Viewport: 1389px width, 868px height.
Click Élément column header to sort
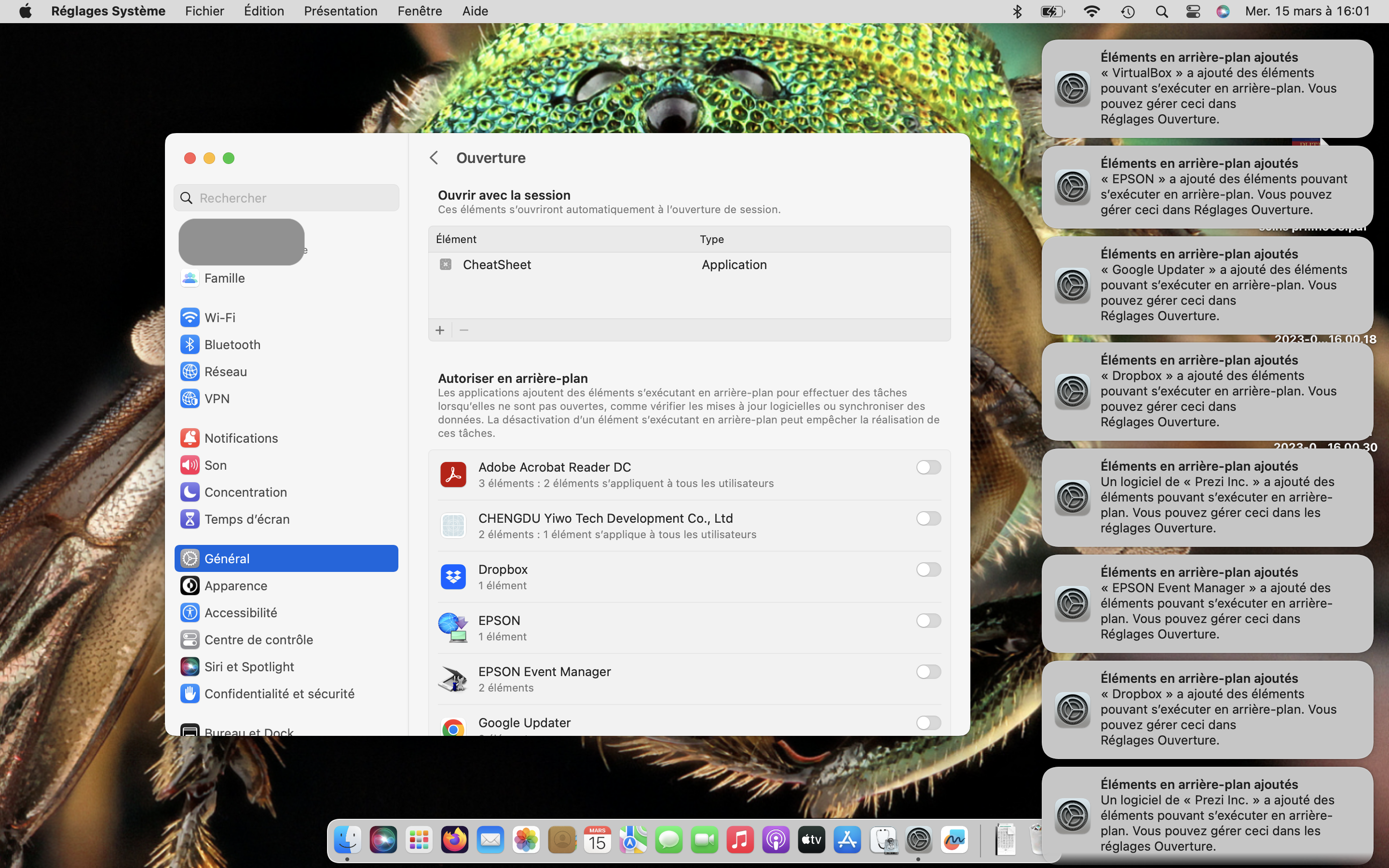(x=456, y=239)
